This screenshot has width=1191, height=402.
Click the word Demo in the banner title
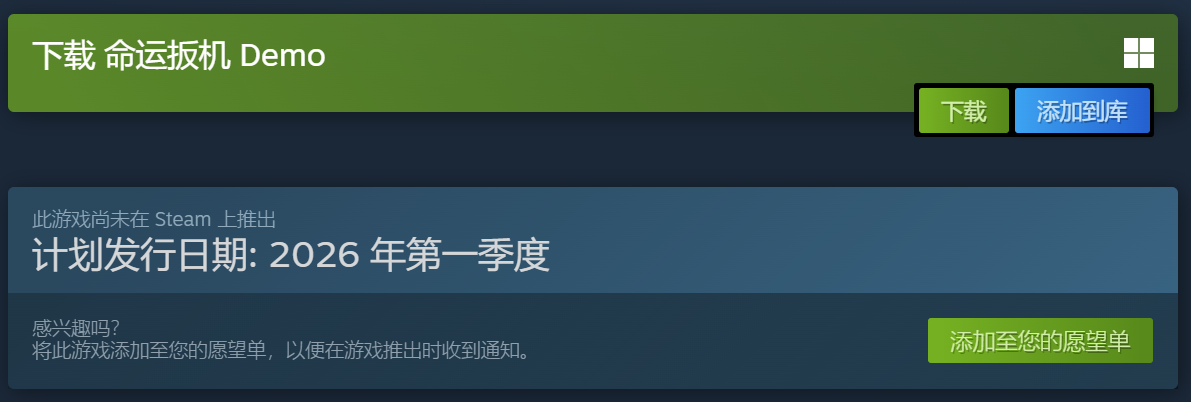tap(283, 55)
